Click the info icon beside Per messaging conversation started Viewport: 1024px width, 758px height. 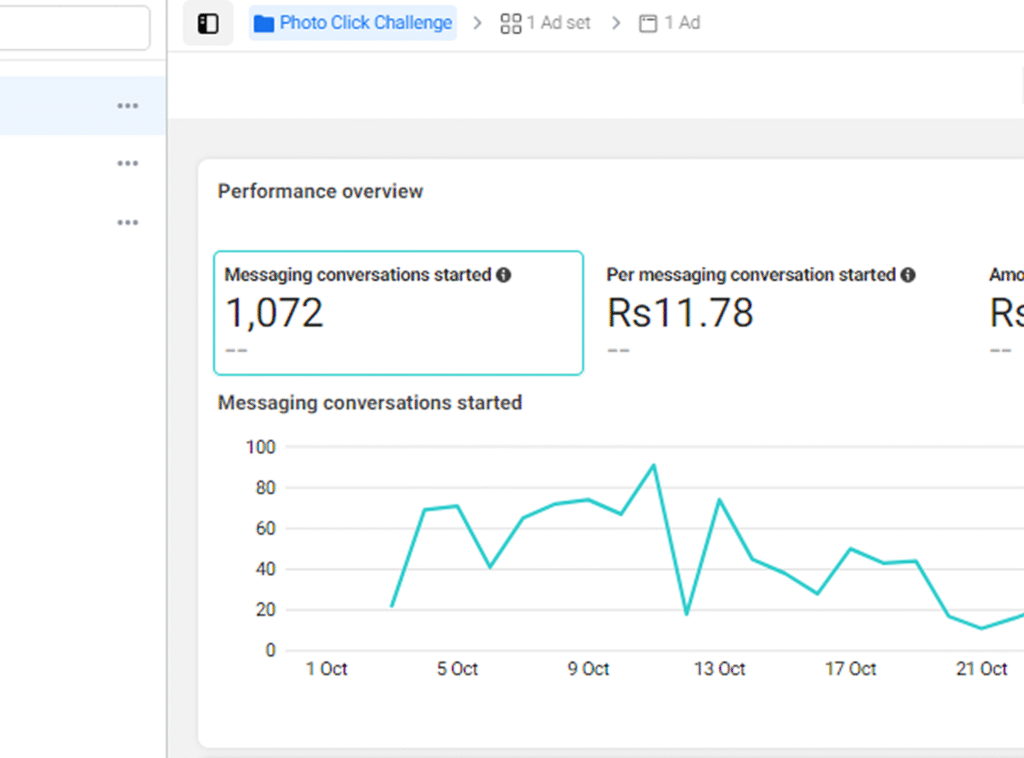[908, 275]
